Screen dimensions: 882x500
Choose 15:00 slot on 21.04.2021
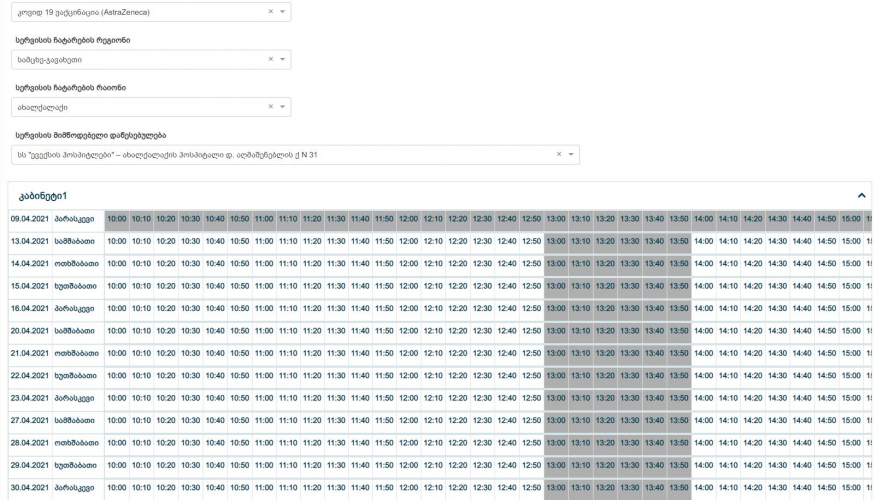tap(850, 354)
